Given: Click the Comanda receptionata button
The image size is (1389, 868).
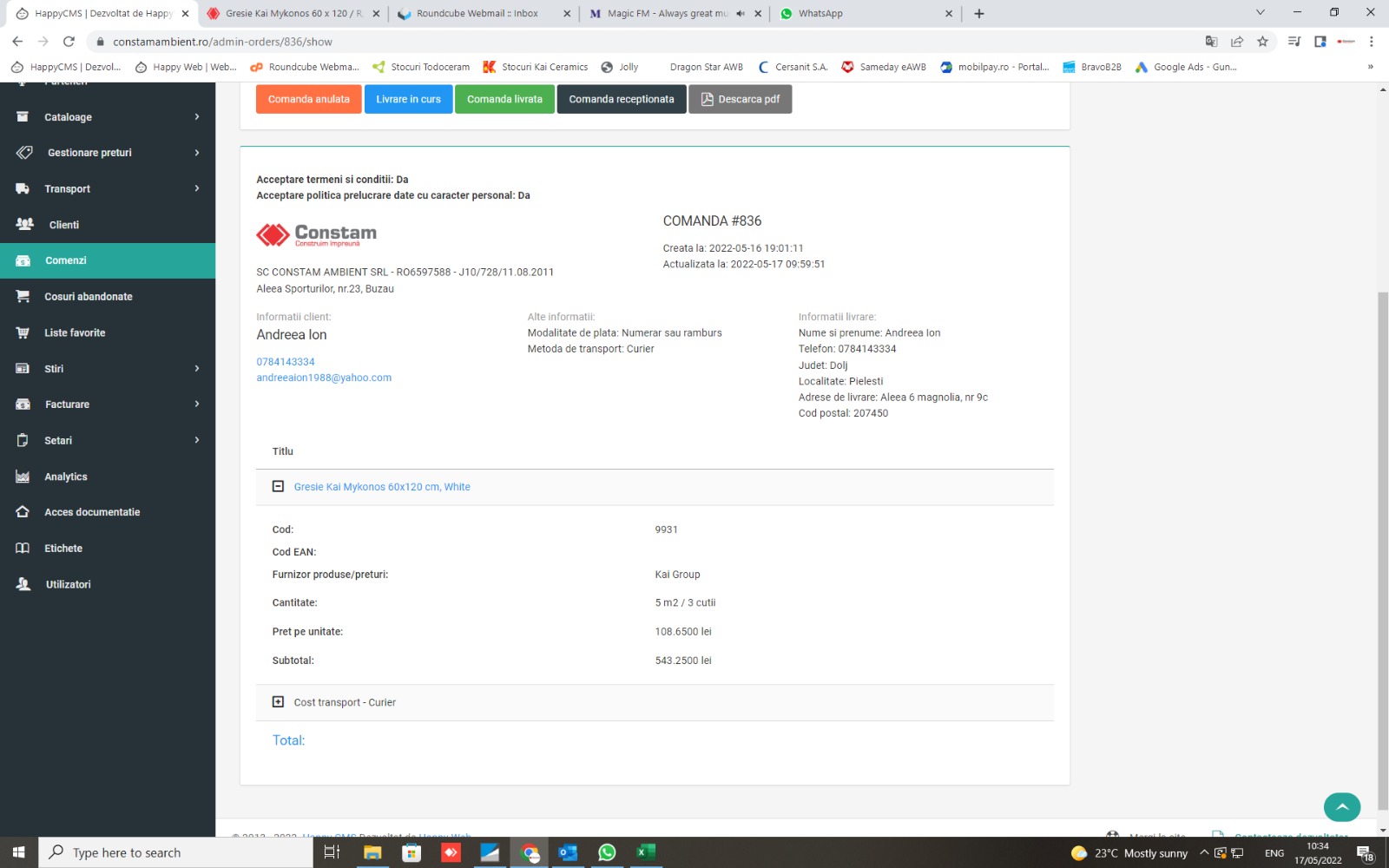Looking at the screenshot, I should [622, 99].
